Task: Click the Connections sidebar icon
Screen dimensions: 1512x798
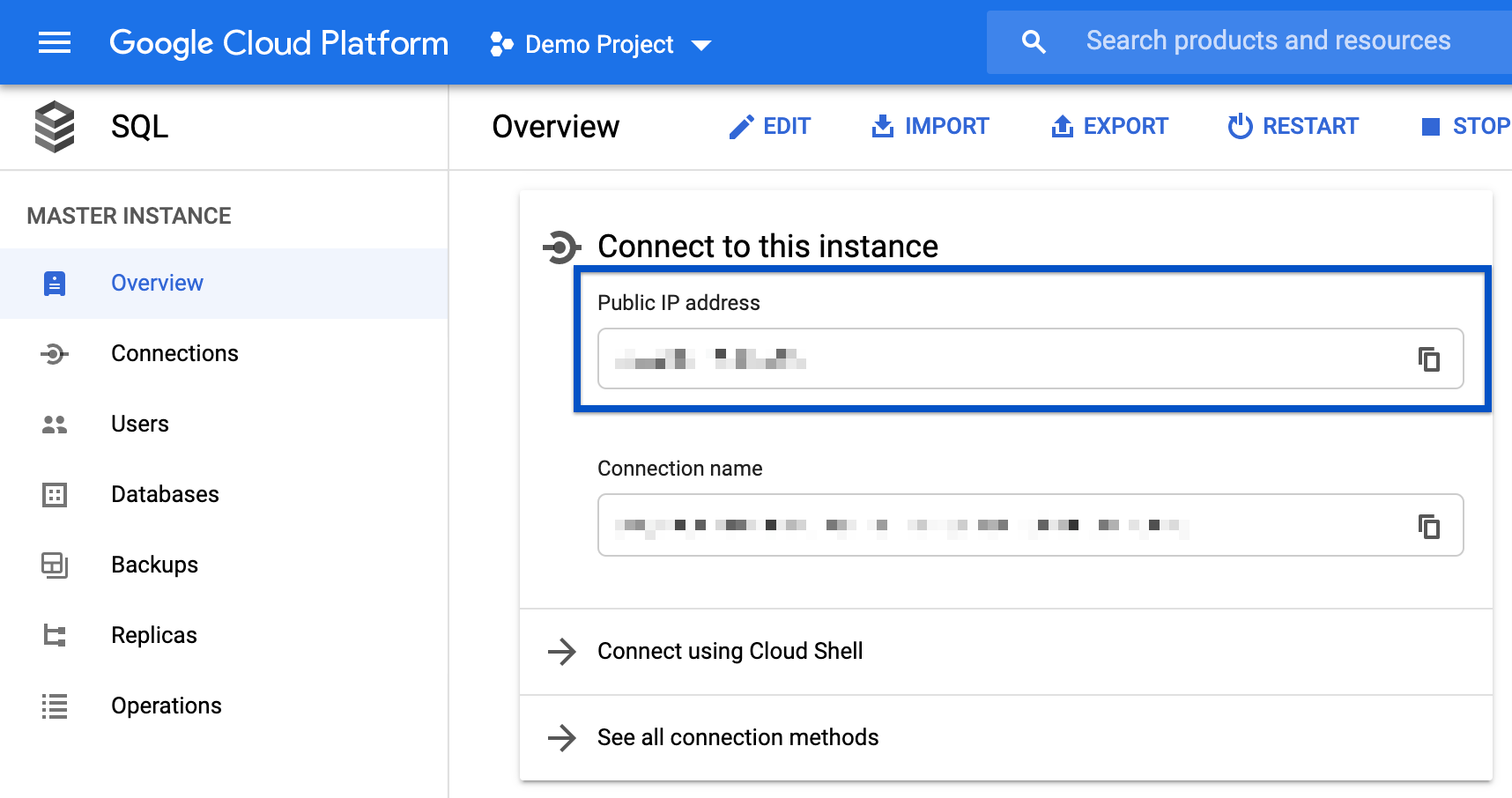Action: click(x=55, y=354)
